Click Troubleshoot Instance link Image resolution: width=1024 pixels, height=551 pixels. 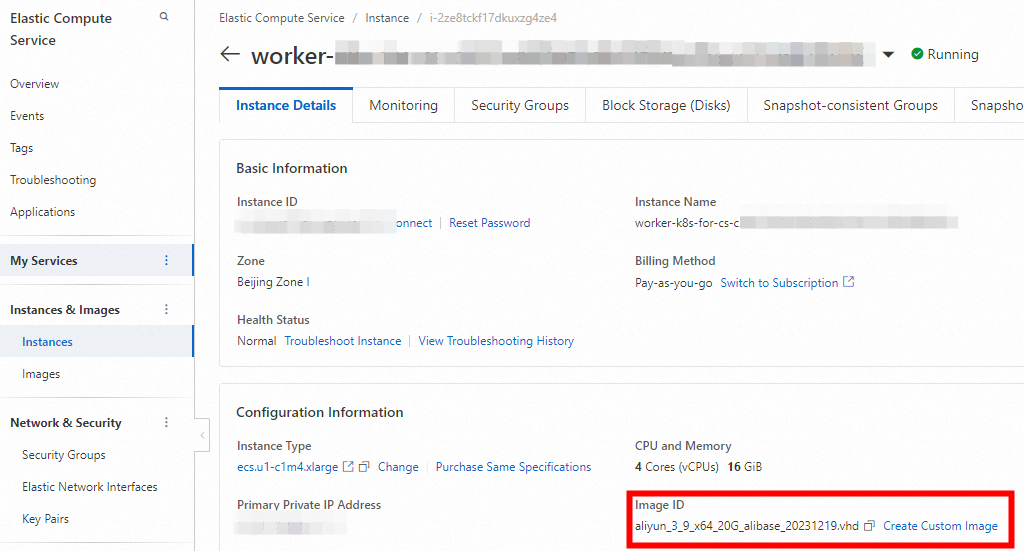[x=343, y=341]
